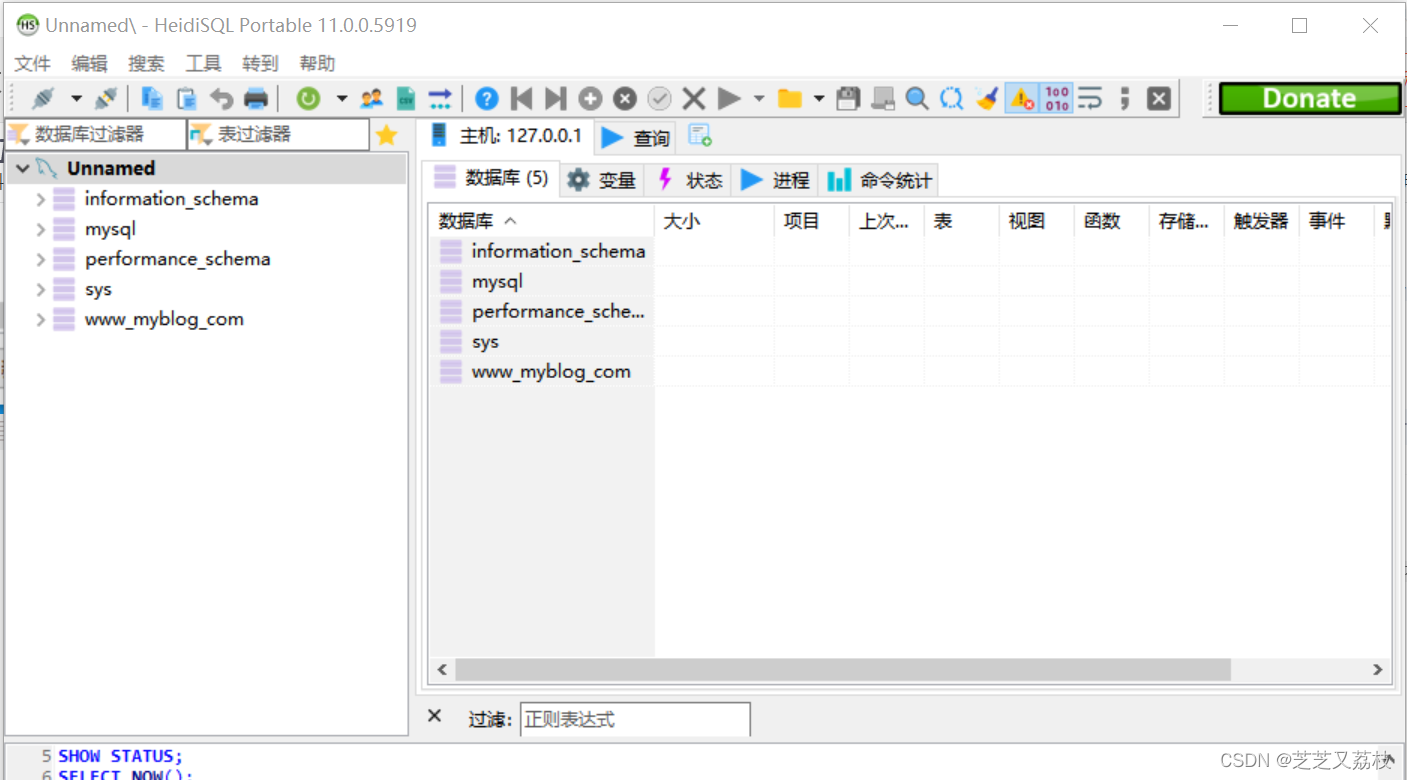Click the 正则表达式 filter input field

point(635,719)
